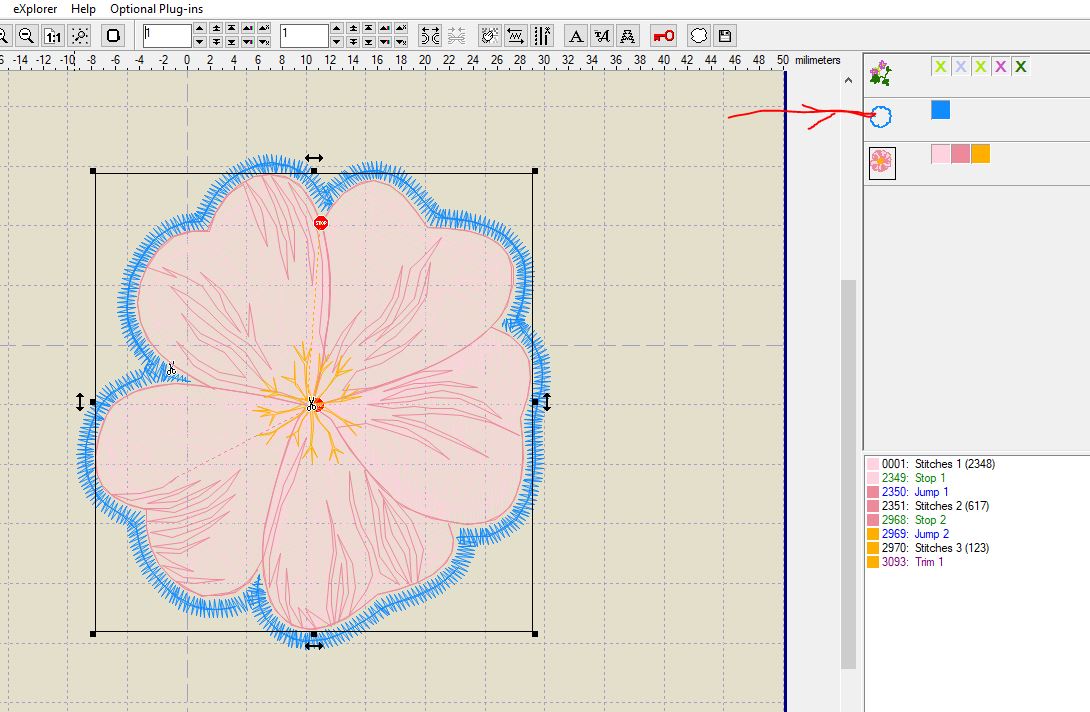Toggle the dark green X color box
The height and width of the screenshot is (712, 1090).
pyautogui.click(x=1020, y=67)
